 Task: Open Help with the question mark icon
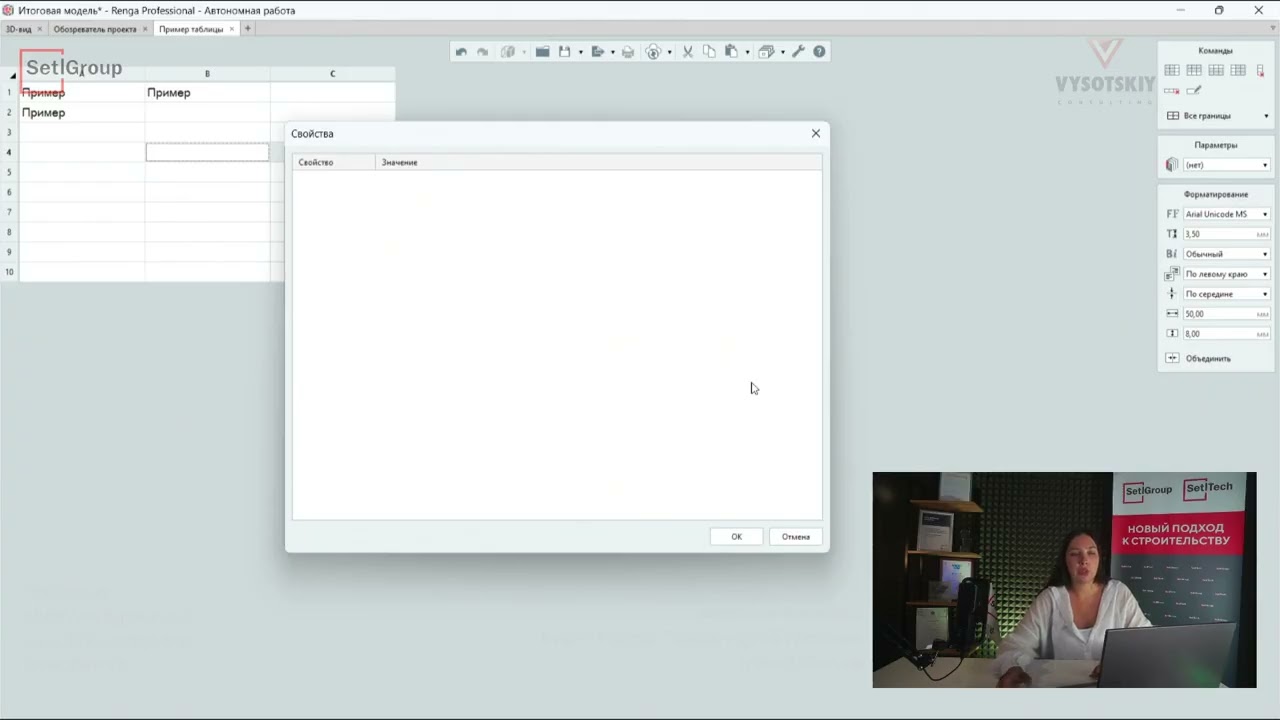click(x=819, y=52)
